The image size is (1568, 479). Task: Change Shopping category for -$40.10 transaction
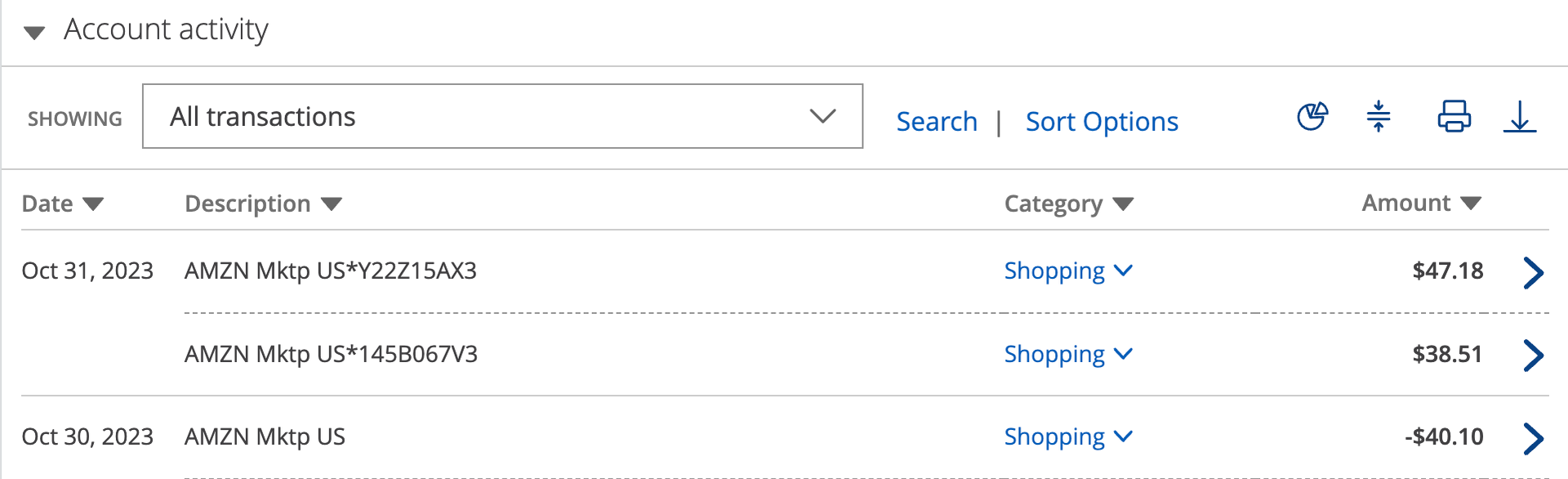click(x=1067, y=437)
